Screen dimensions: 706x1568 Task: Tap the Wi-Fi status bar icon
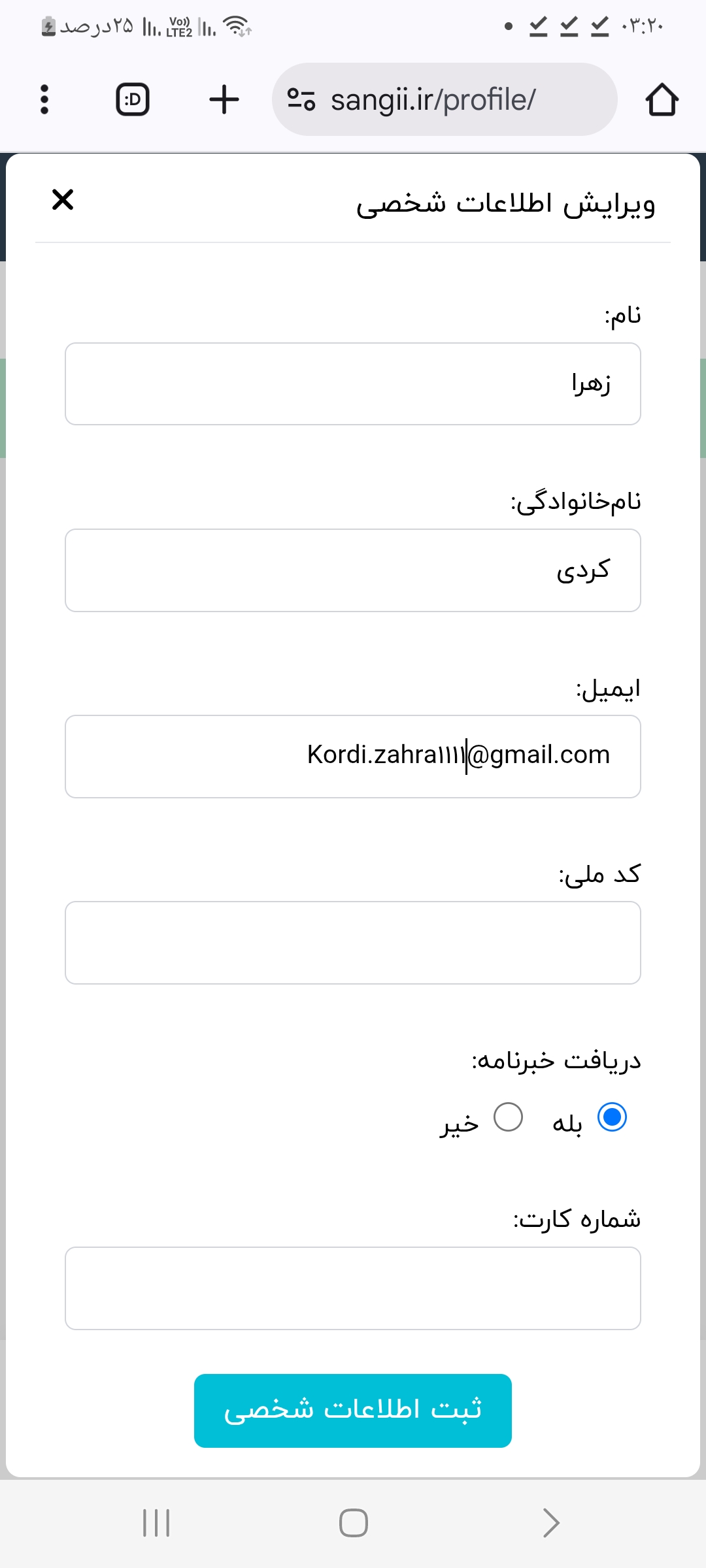point(237,26)
